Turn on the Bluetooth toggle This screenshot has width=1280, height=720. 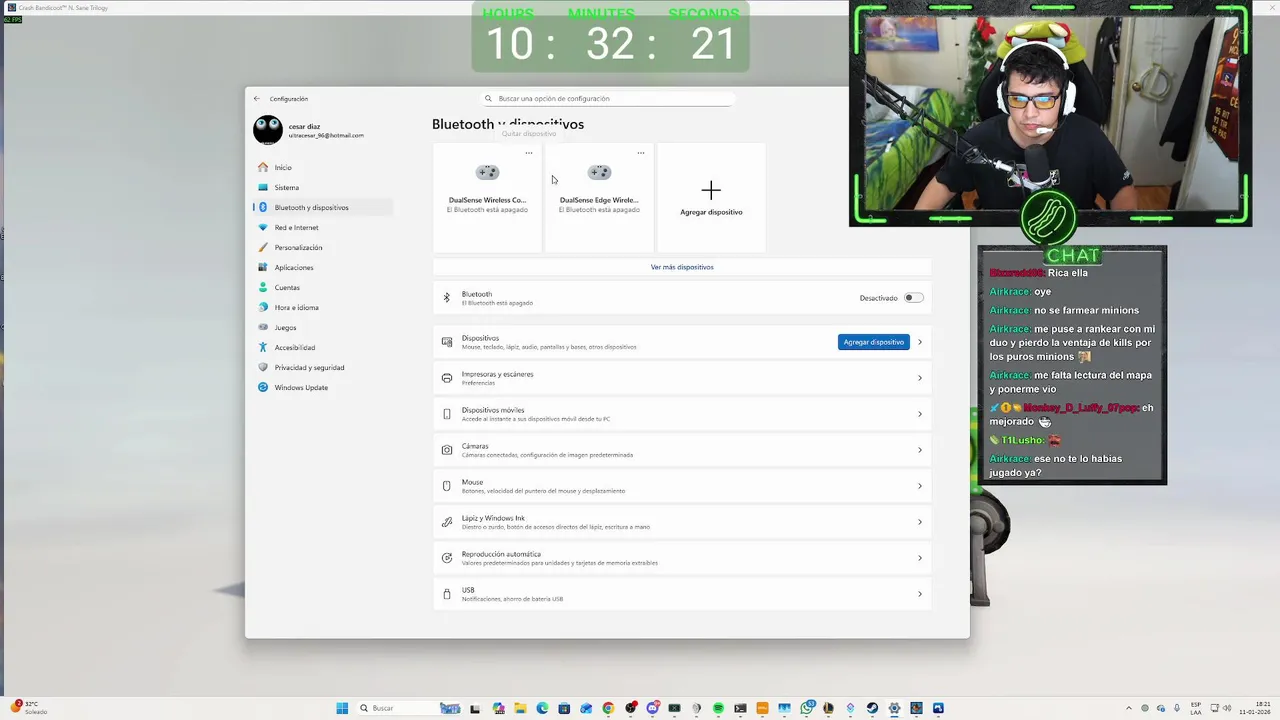pos(913,298)
